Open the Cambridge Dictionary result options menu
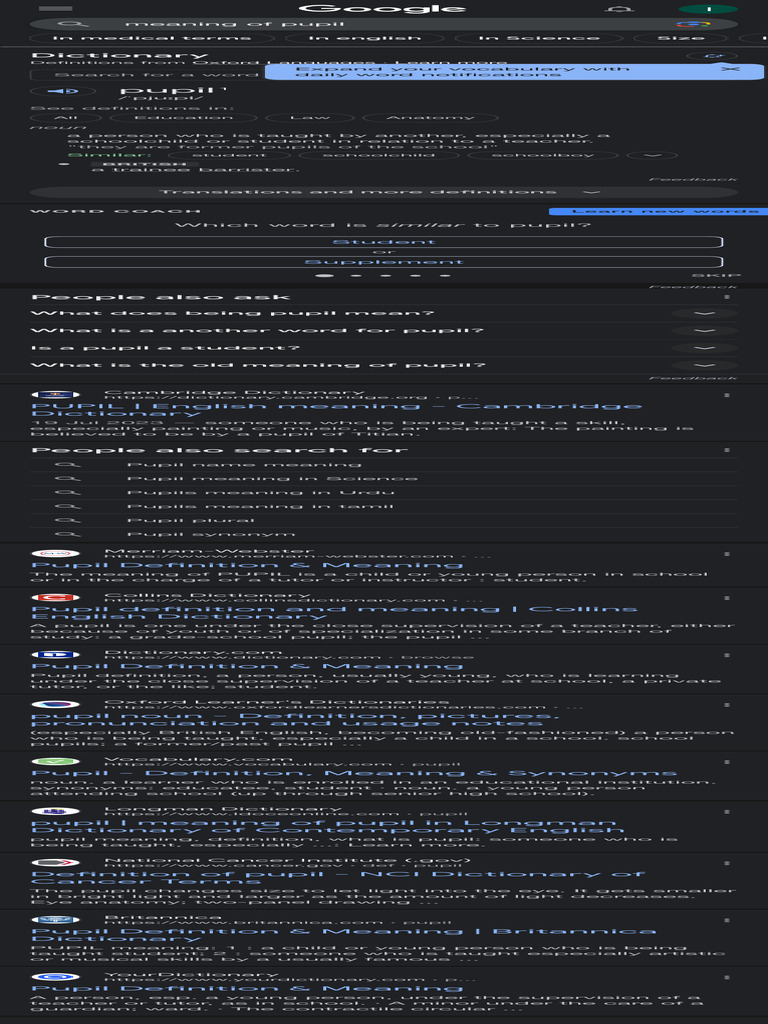768x1024 pixels. point(727,395)
